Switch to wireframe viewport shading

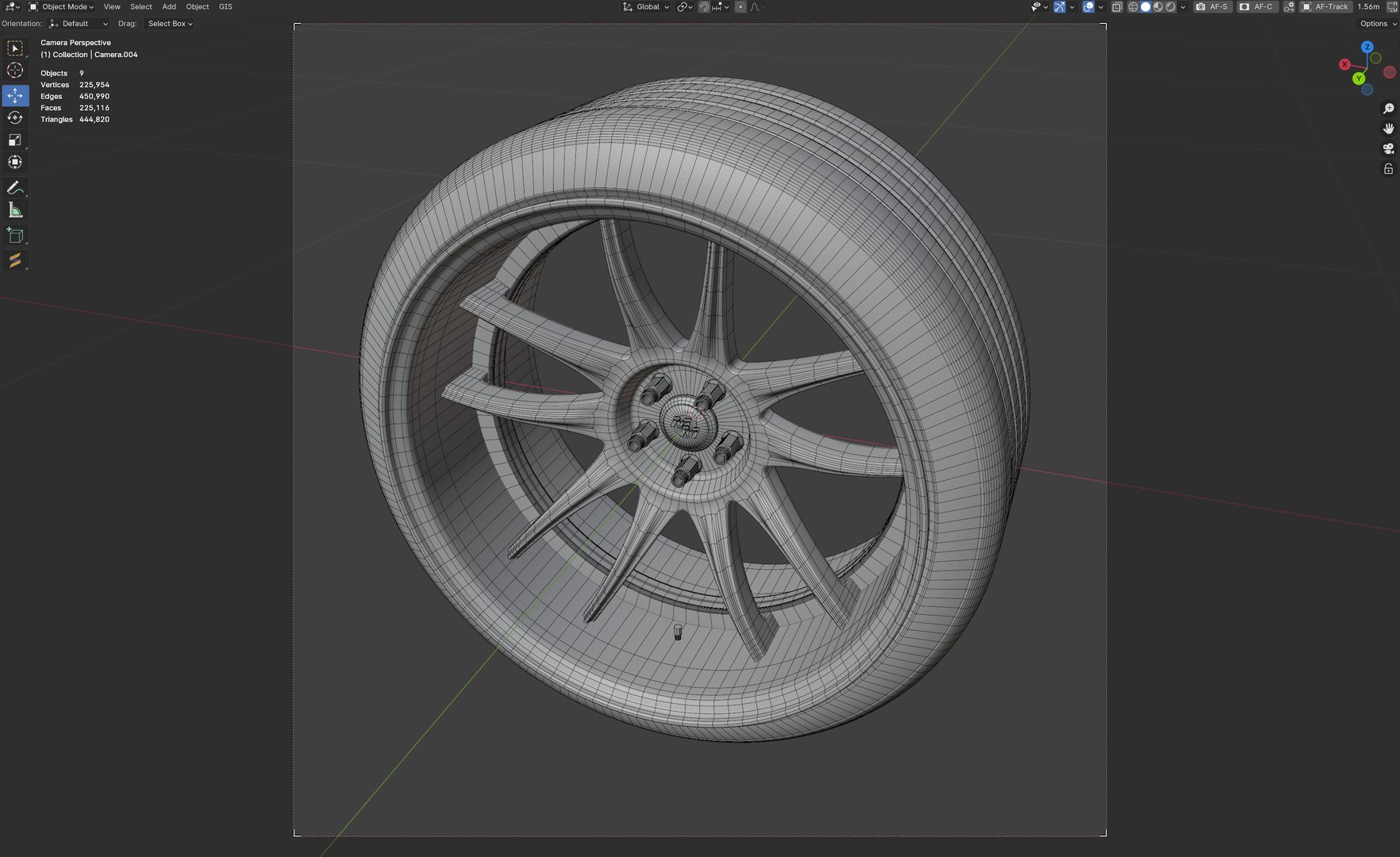tap(1133, 7)
